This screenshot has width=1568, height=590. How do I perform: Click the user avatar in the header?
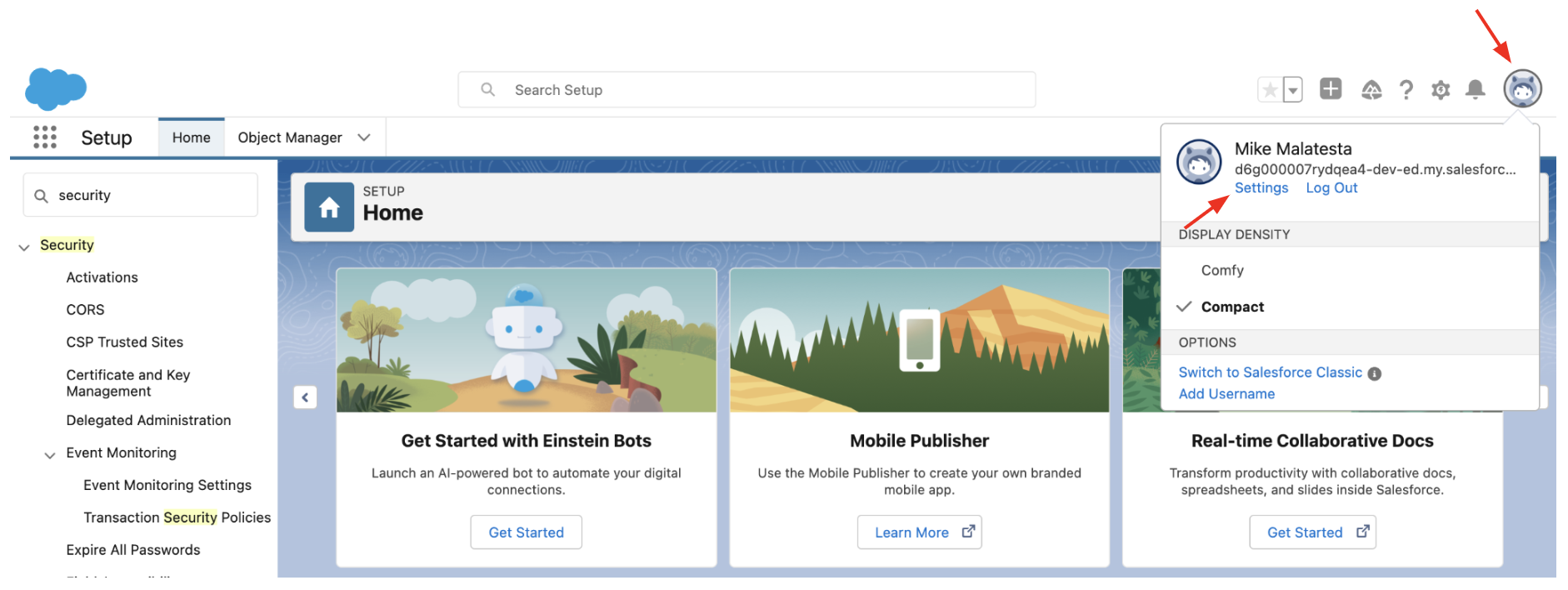pos(1523,88)
